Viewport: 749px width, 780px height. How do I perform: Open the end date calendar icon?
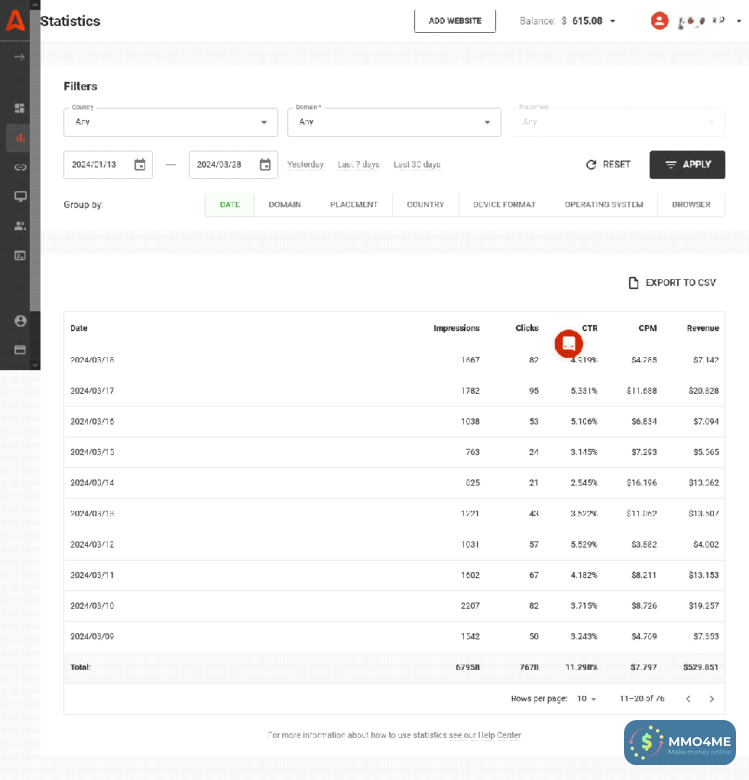click(265, 165)
